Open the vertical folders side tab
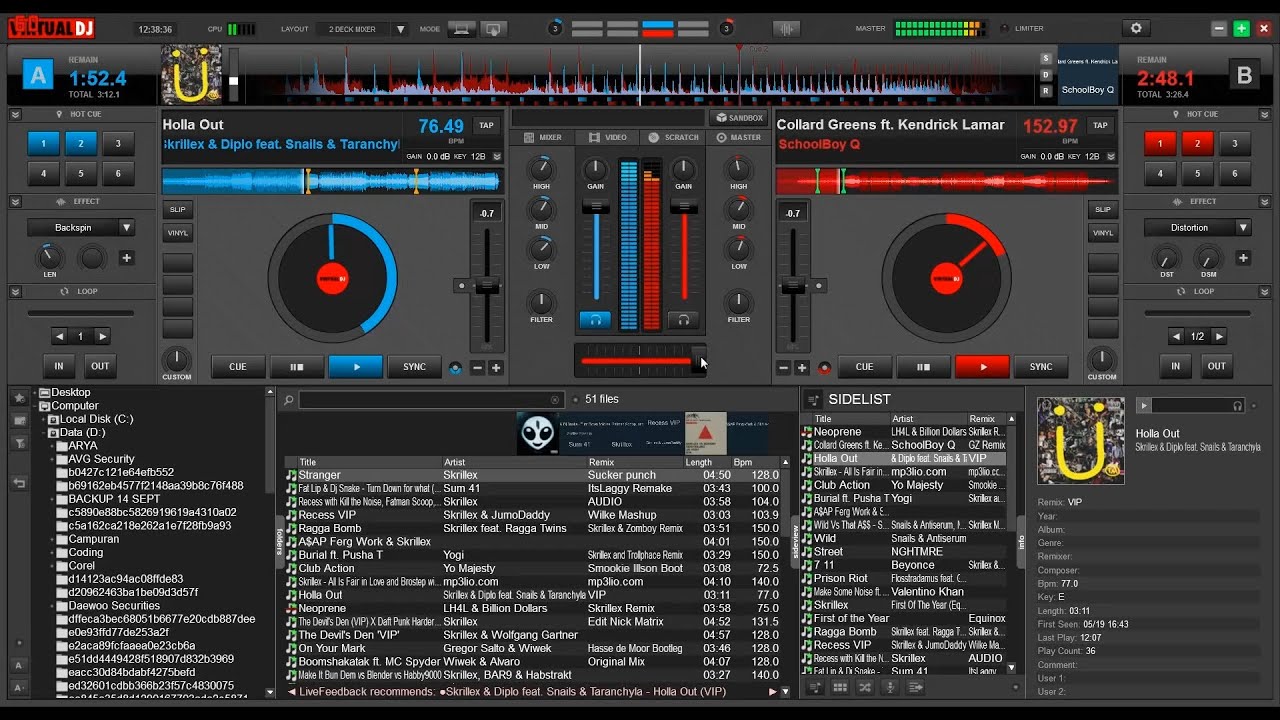 coord(280,541)
